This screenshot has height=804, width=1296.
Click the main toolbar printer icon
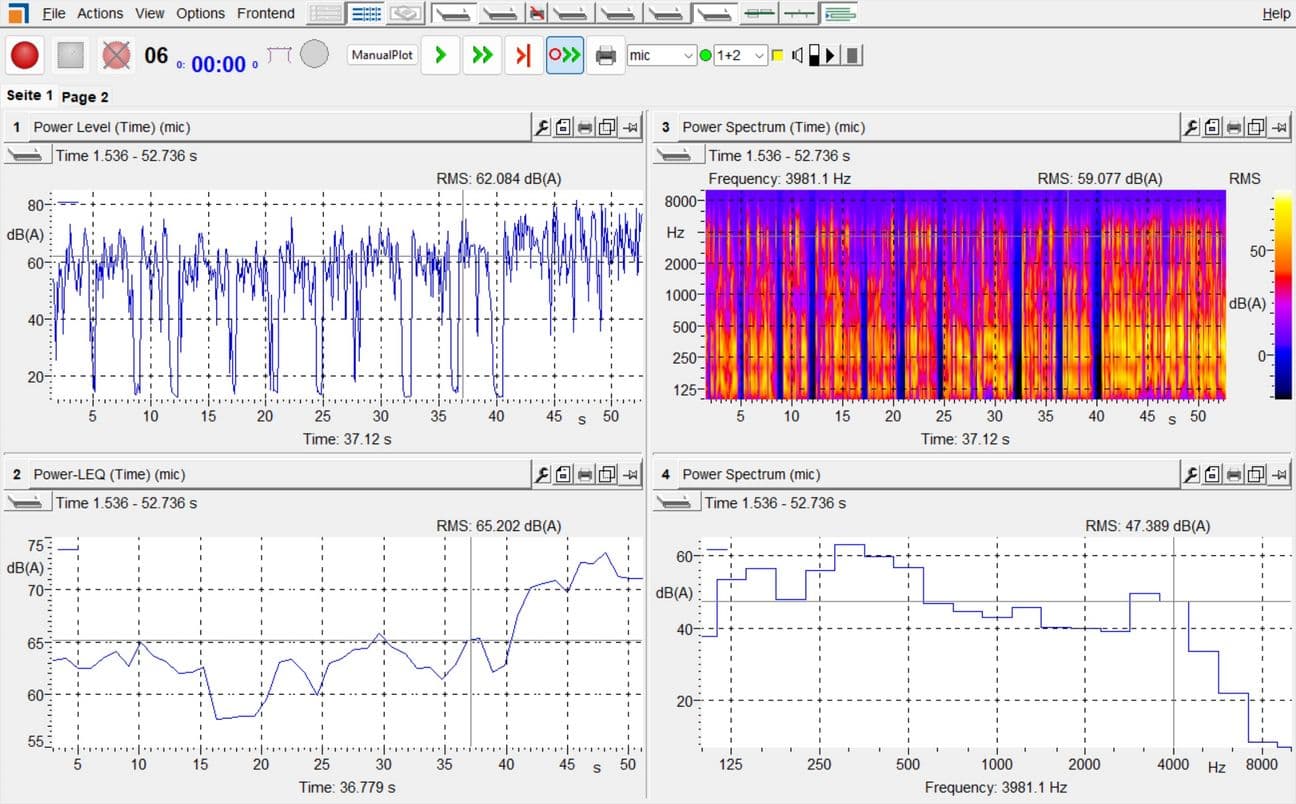[x=605, y=55]
